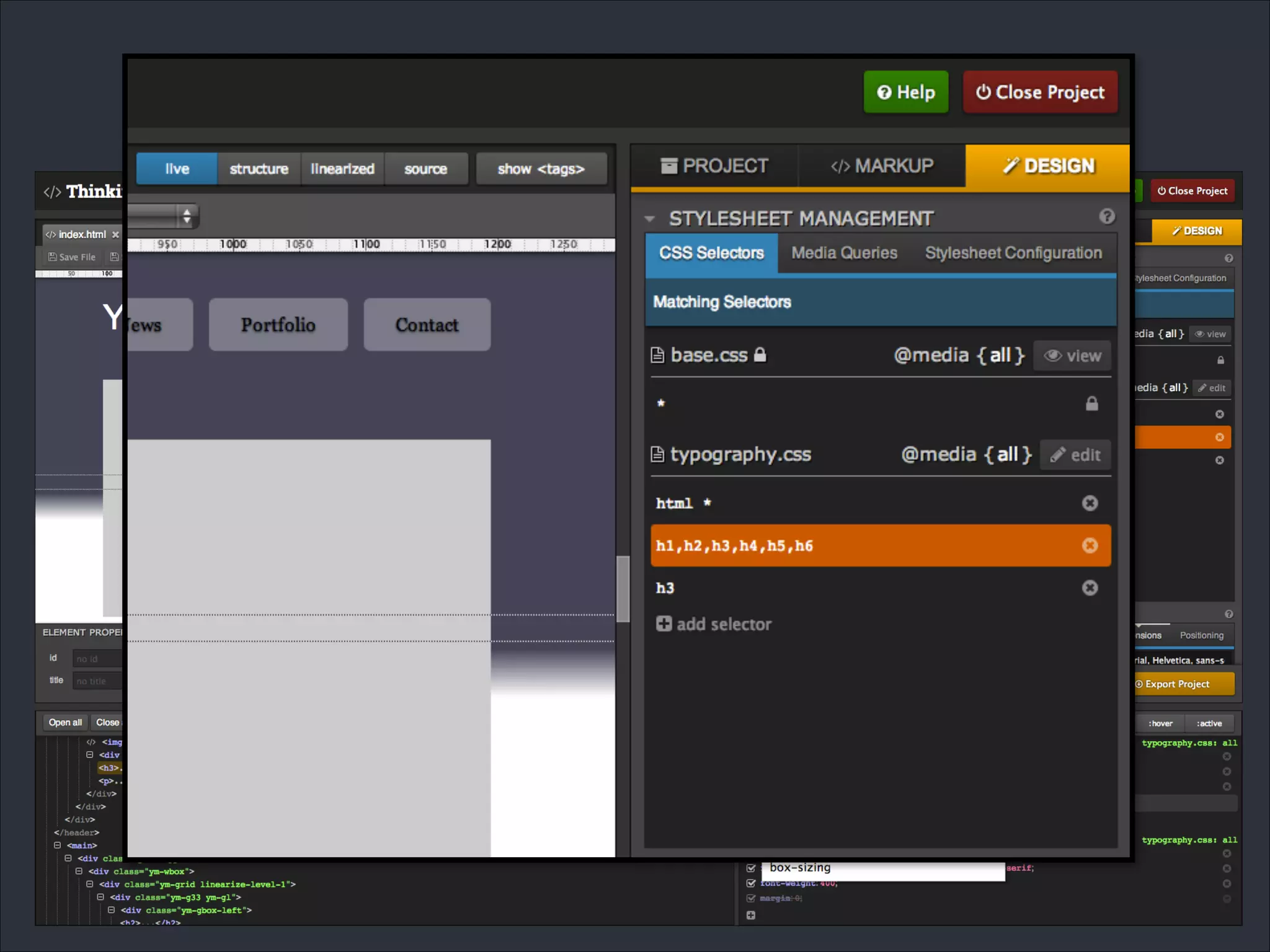This screenshot has height=952, width=1270.
Task: Remove the h3 selector with its X icon
Action: tap(1090, 588)
